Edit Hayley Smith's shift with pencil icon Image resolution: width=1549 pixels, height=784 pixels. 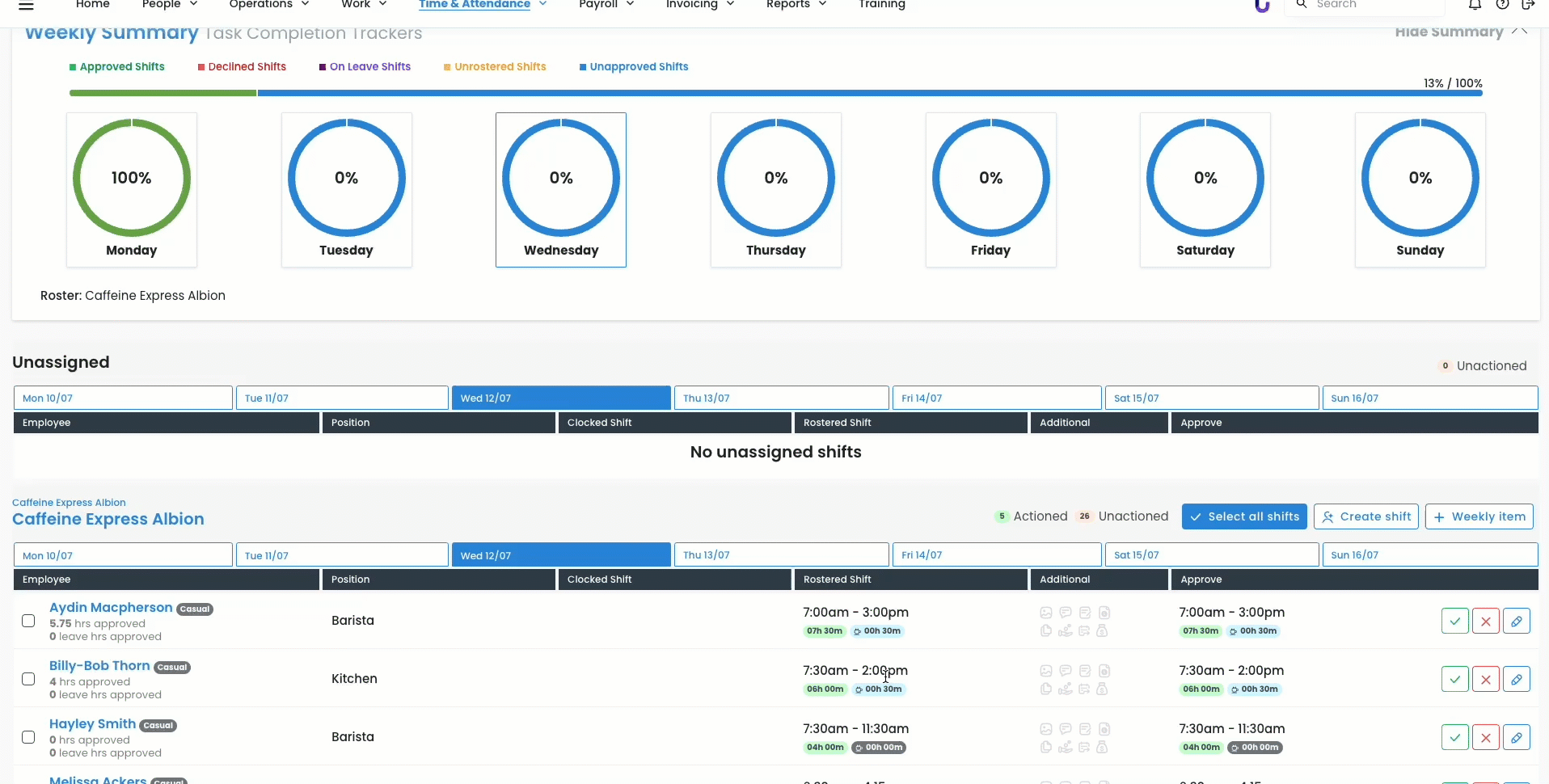pos(1516,737)
